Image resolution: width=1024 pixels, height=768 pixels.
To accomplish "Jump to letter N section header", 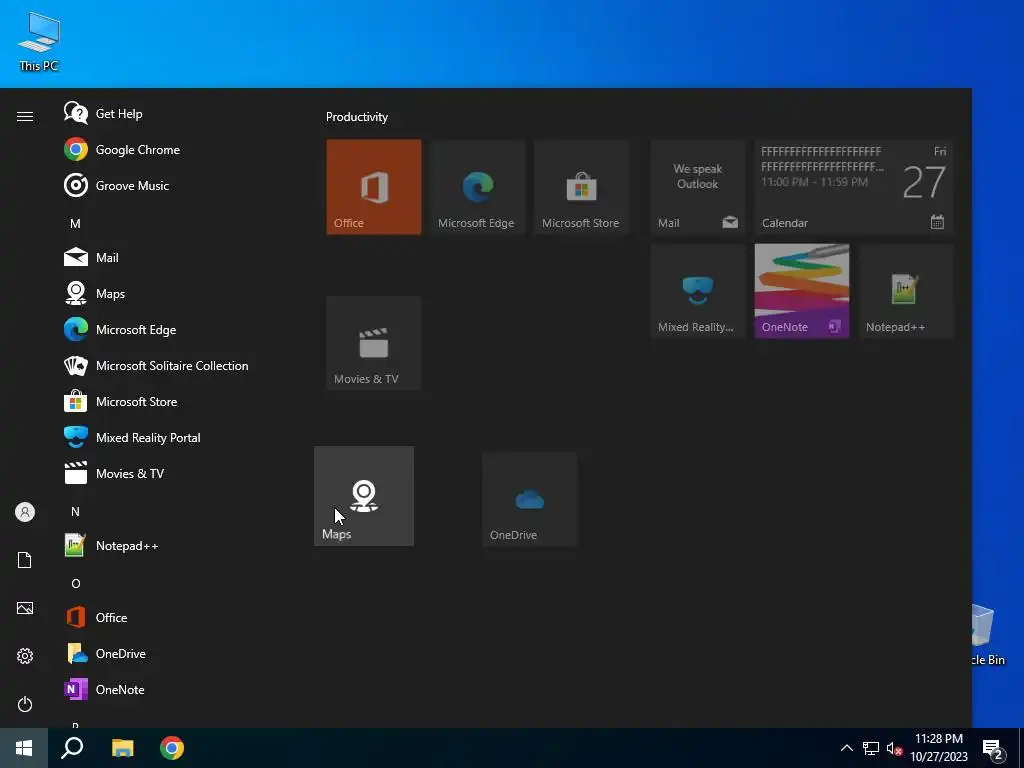I will (75, 511).
